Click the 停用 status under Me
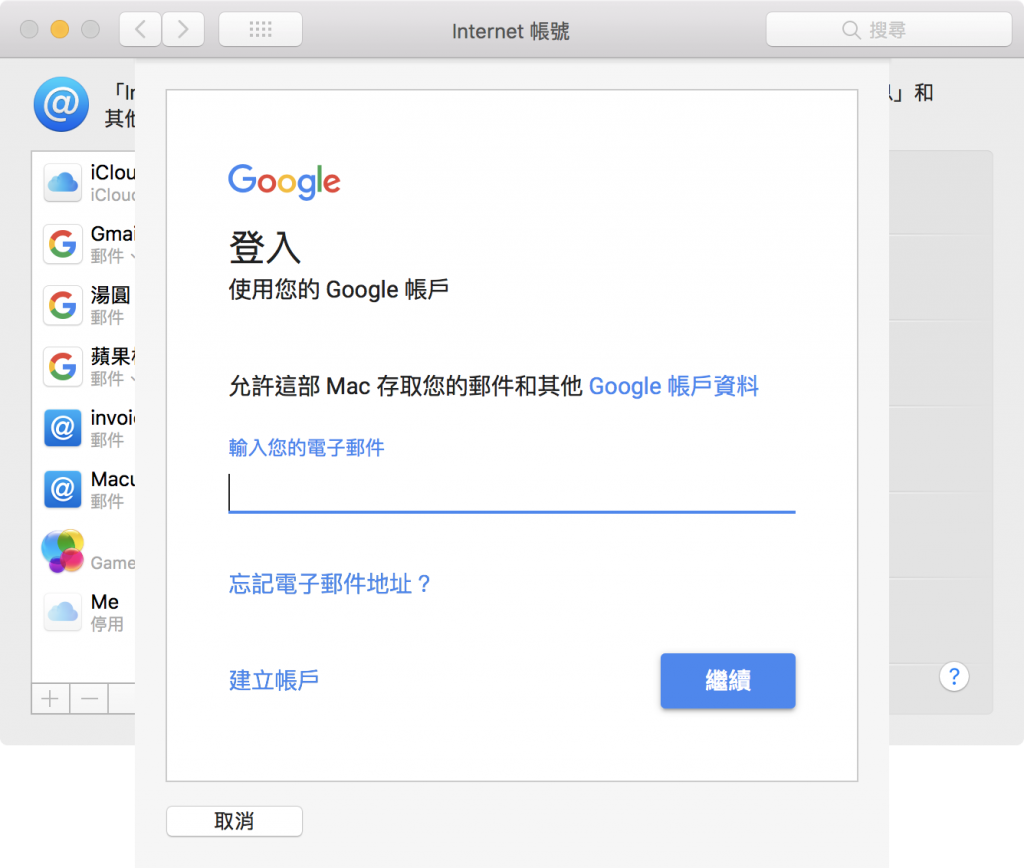 click(107, 624)
